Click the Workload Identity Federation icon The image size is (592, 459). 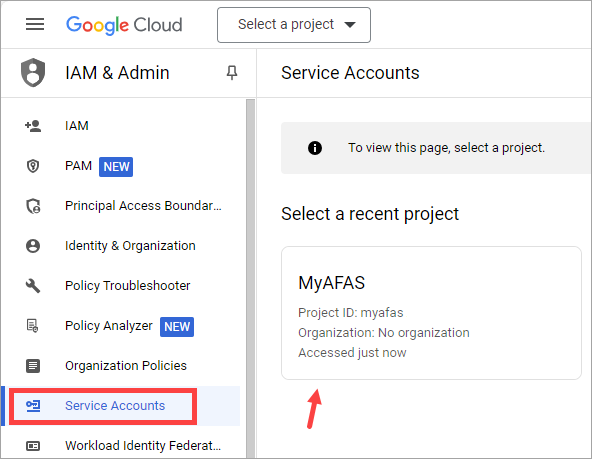pos(33,446)
